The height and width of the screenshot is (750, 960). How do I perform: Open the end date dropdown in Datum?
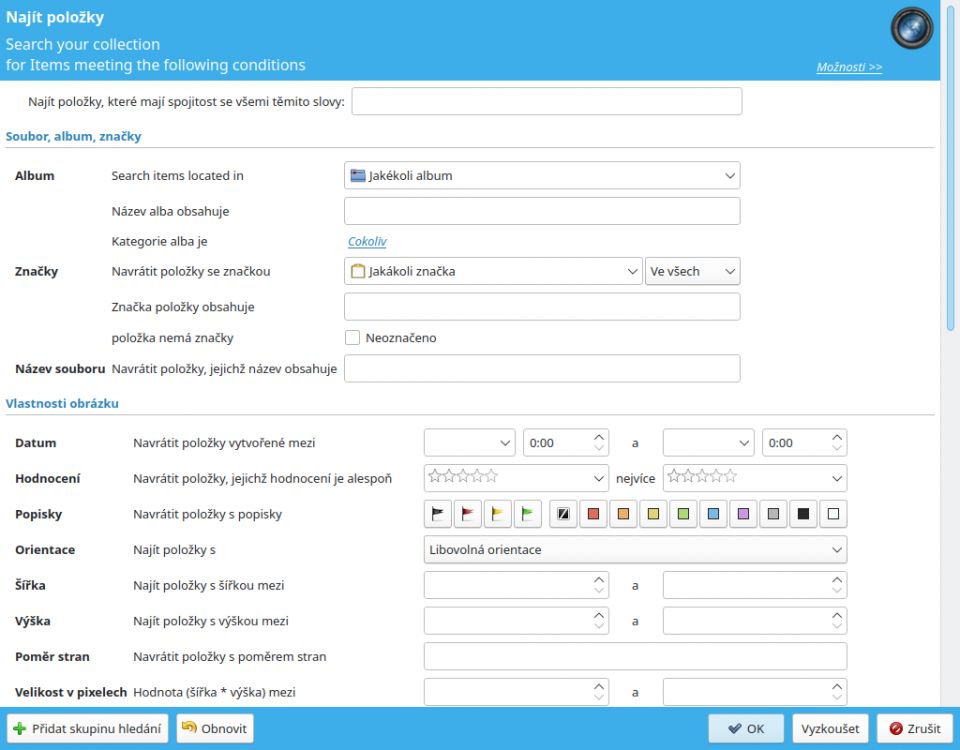click(708, 443)
